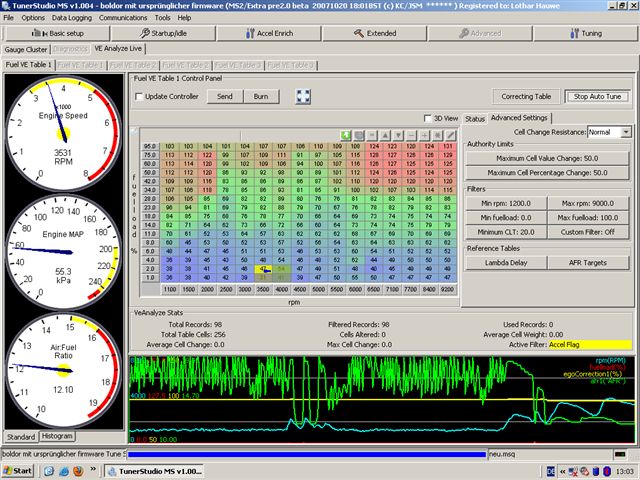This screenshot has height=480, width=640.
Task: Toggle the 3D View checkbox
Action: 428,119
